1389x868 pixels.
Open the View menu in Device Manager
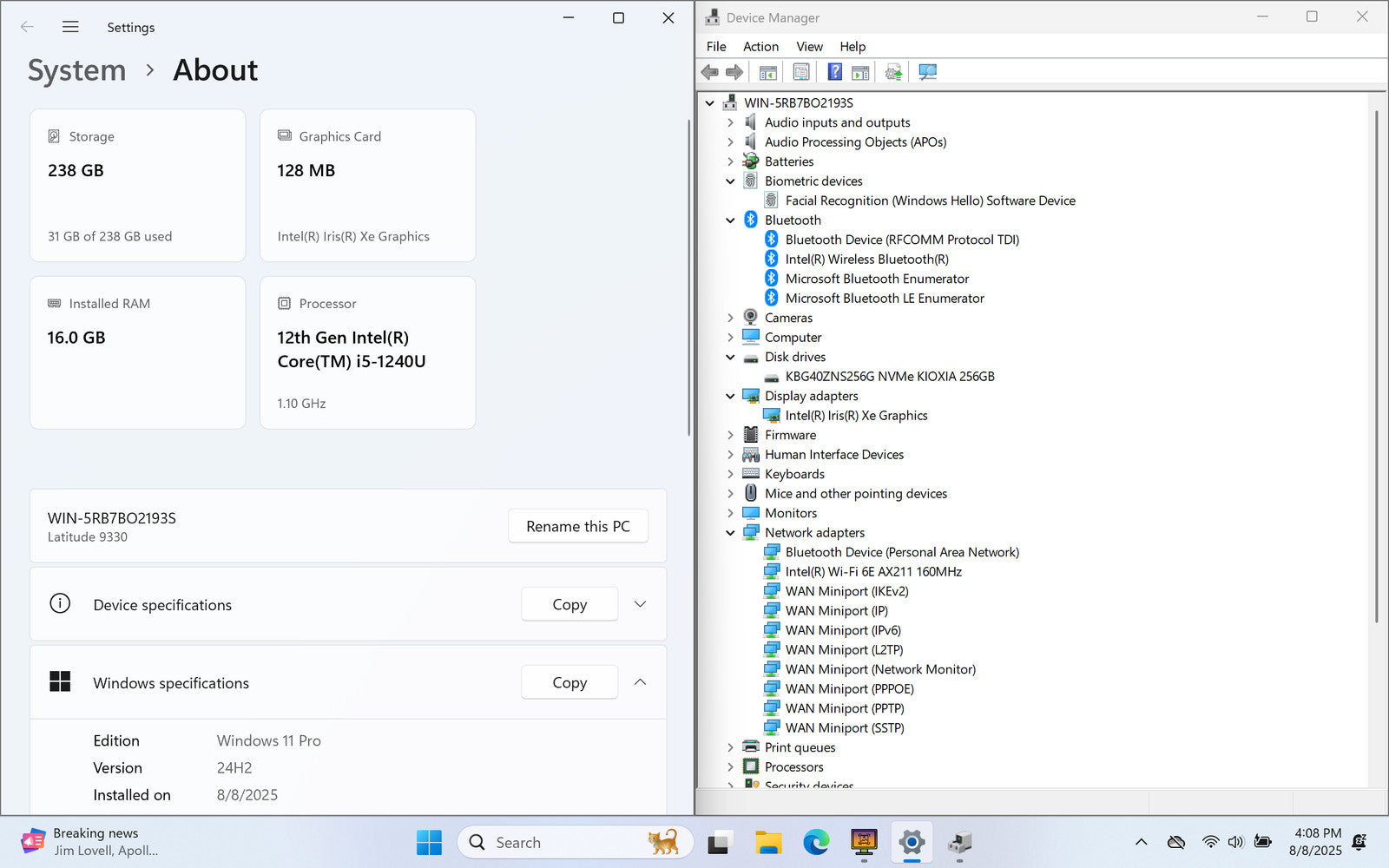(809, 47)
